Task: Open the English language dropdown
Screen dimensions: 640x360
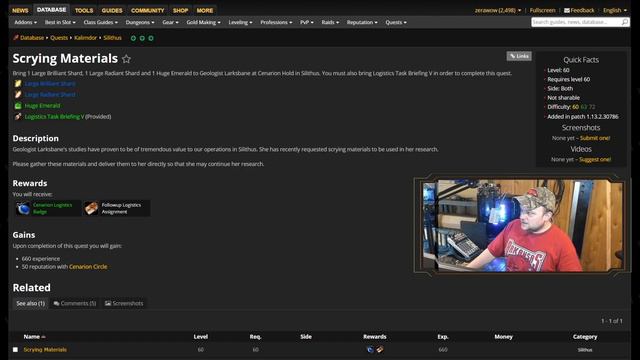Action: (x=615, y=10)
